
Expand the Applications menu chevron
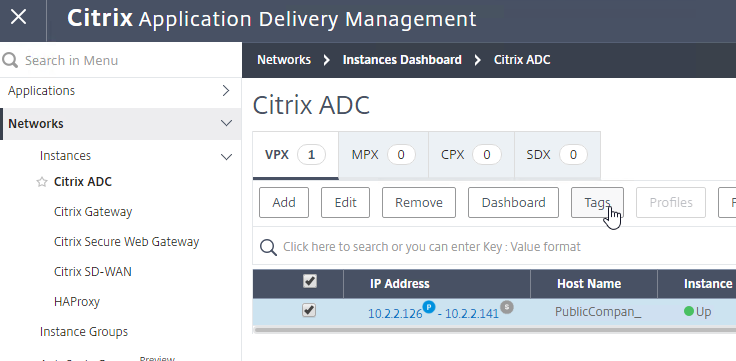[226, 91]
